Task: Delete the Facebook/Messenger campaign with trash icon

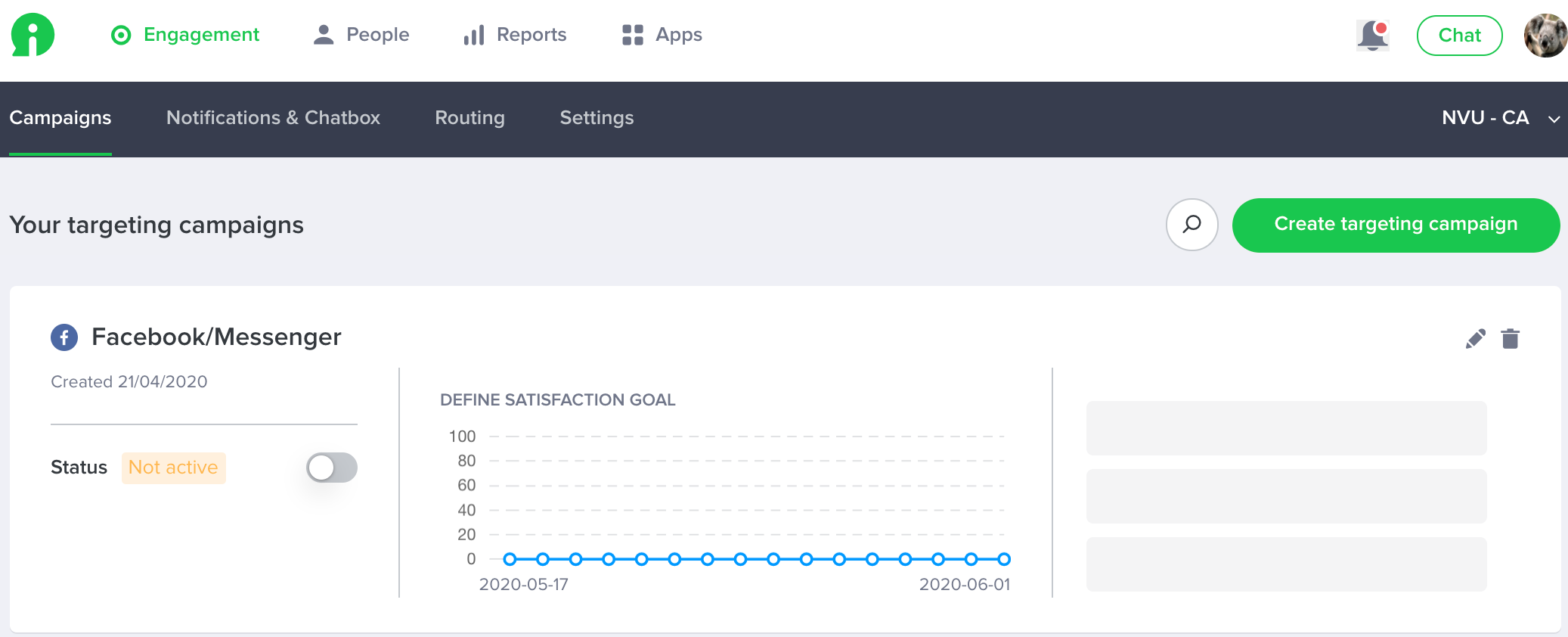Action: pyautogui.click(x=1511, y=339)
